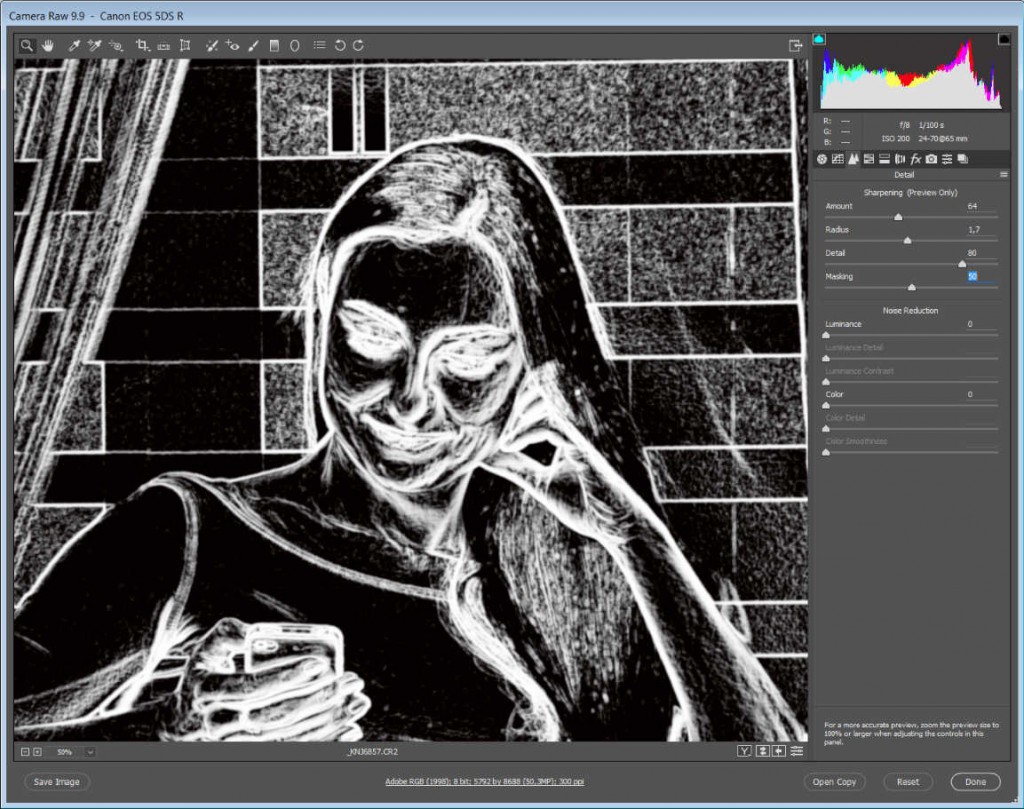
Task: Activate the Red Eye Removal tool
Action: click(232, 45)
